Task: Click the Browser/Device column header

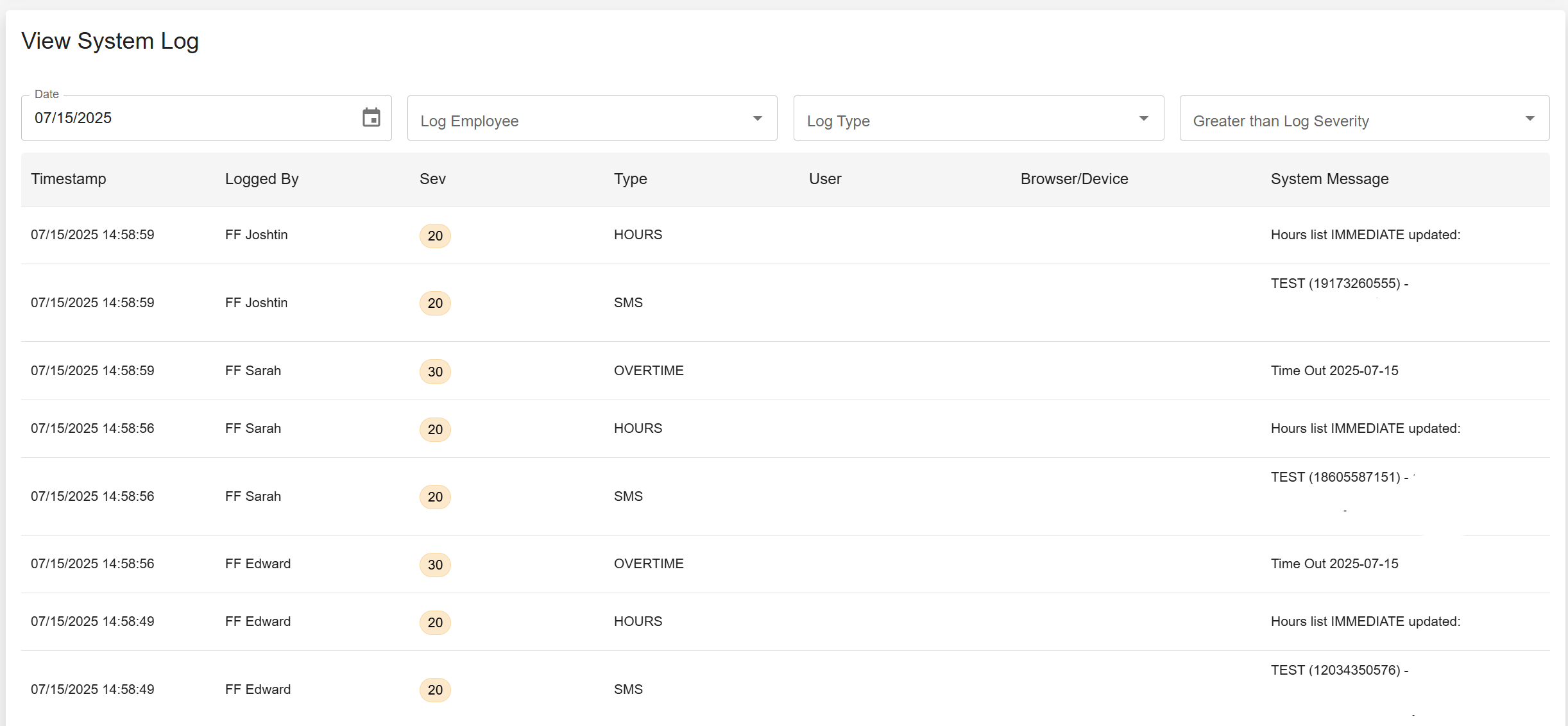Action: pyautogui.click(x=1074, y=179)
